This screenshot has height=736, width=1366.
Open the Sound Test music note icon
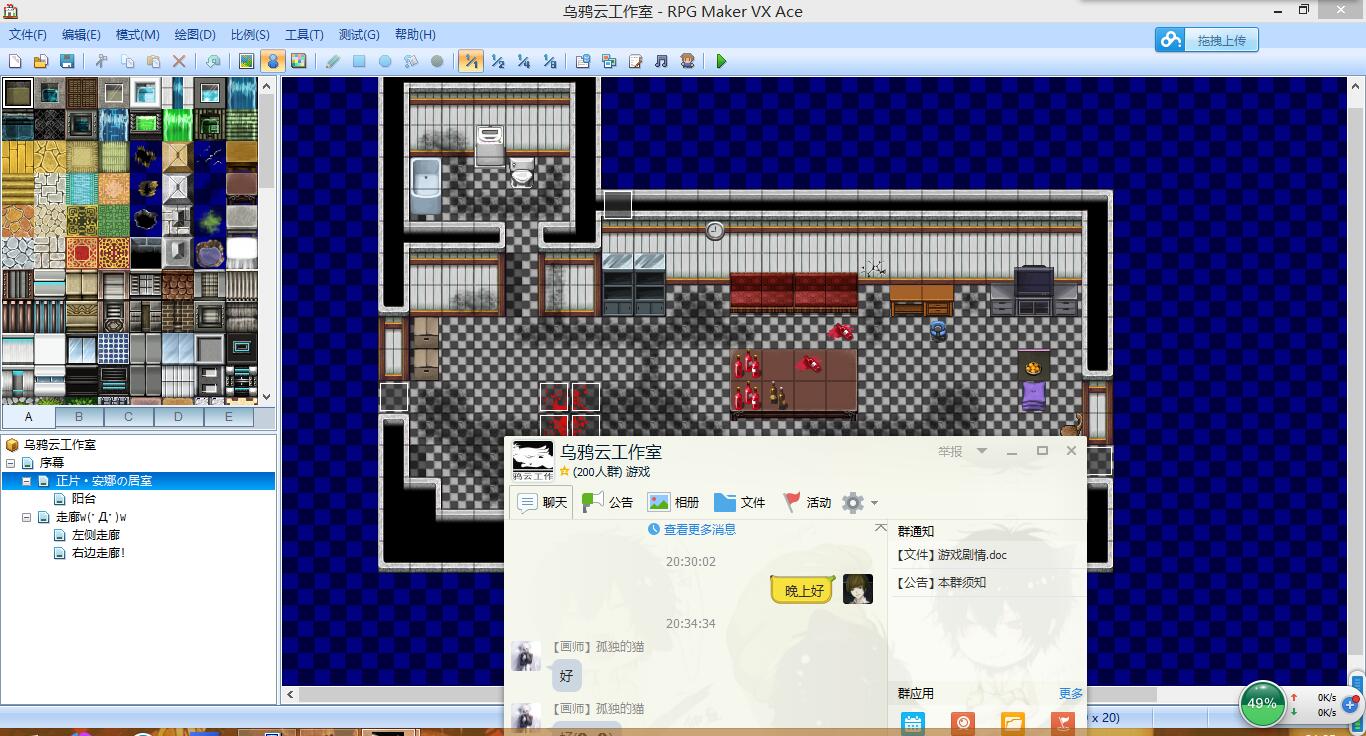point(661,61)
